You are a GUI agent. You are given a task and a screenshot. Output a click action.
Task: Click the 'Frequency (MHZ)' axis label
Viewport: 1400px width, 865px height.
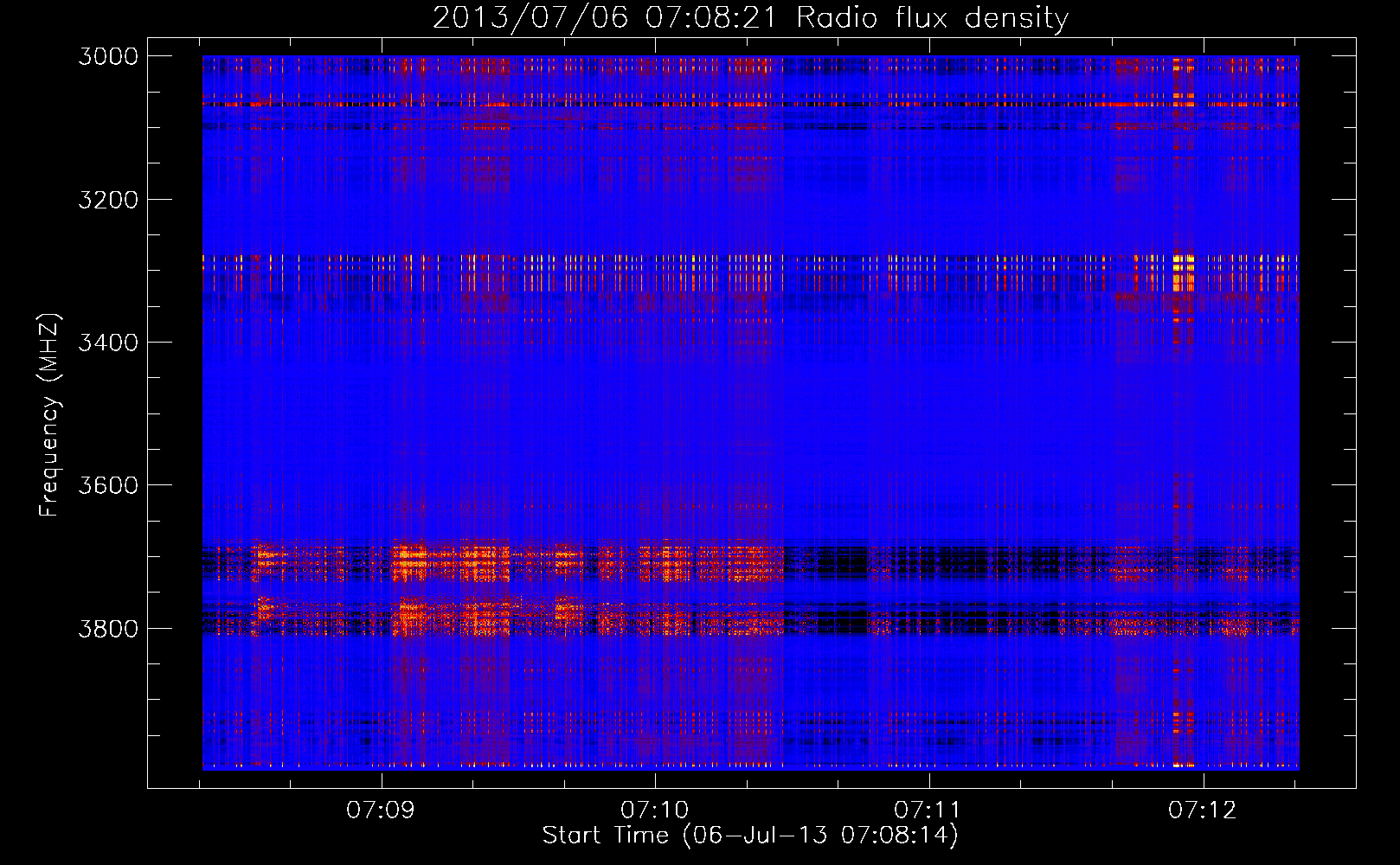50,415
